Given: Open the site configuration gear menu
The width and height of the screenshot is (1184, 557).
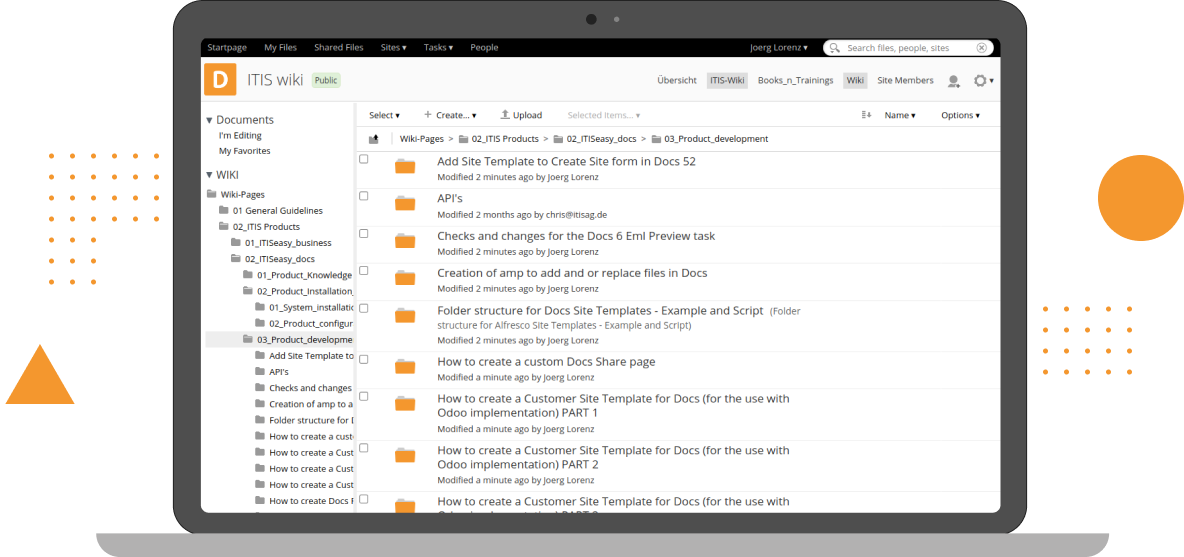Looking at the screenshot, I should [981, 81].
